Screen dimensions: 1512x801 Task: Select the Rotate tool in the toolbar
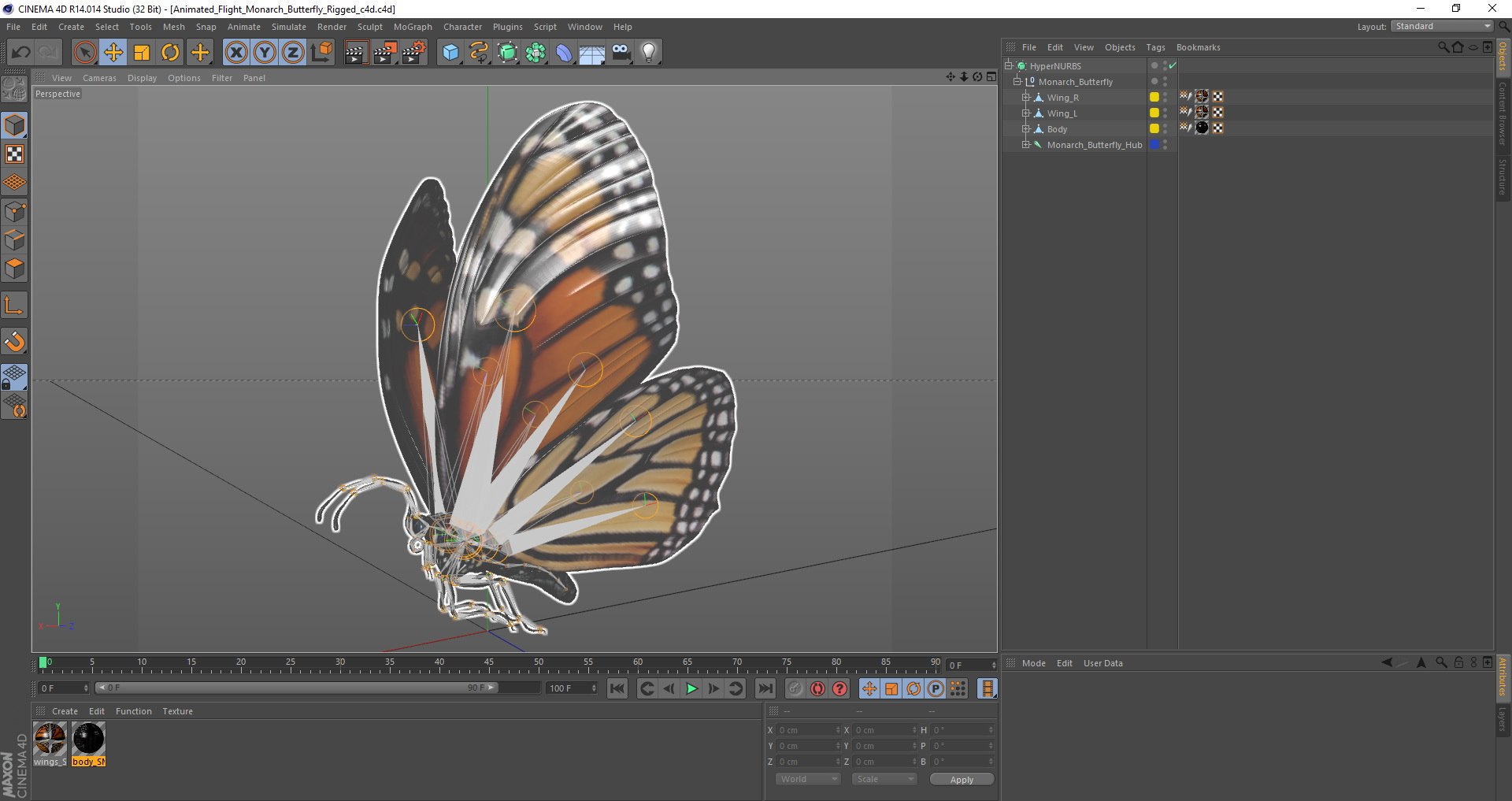pyautogui.click(x=170, y=53)
